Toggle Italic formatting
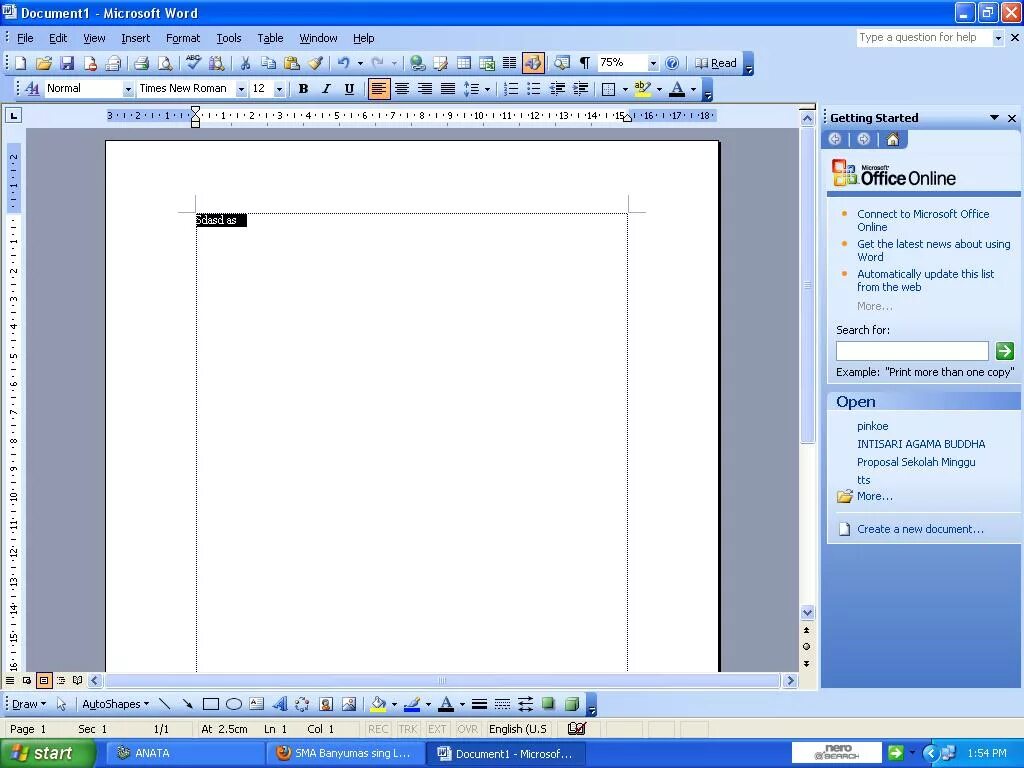The image size is (1024, 768). click(x=326, y=89)
